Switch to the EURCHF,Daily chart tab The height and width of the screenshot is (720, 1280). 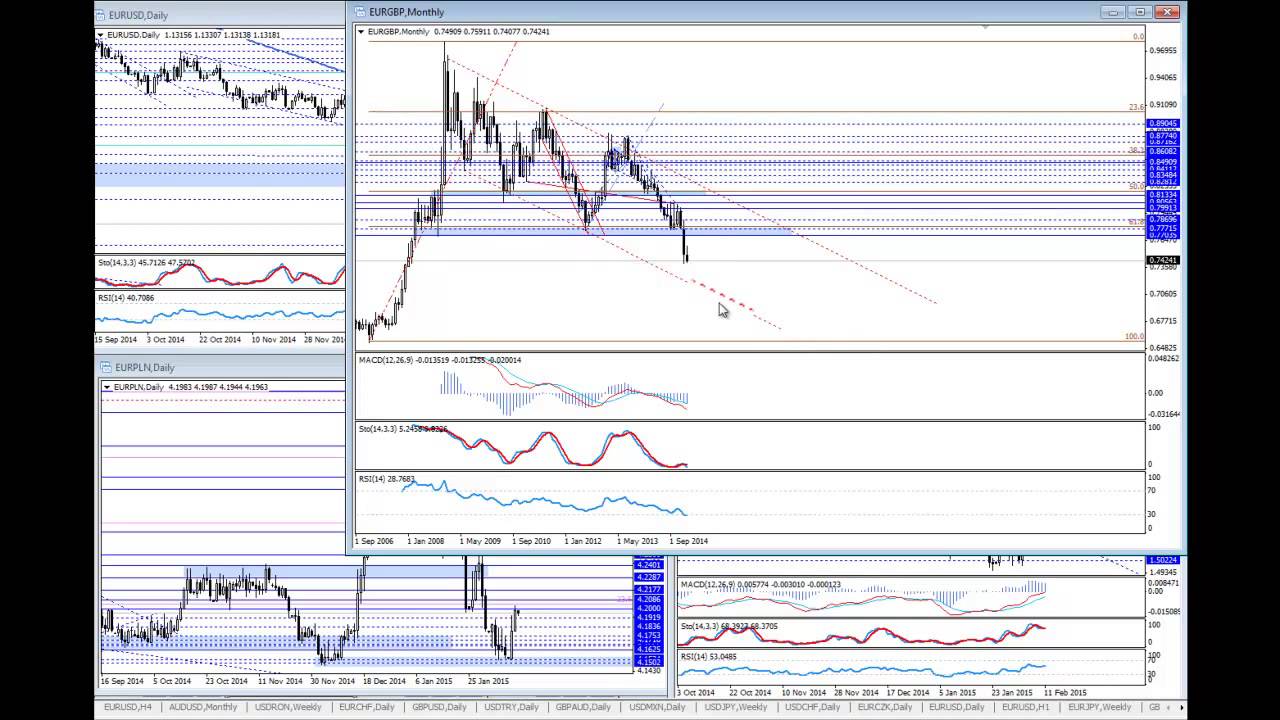tap(369, 707)
